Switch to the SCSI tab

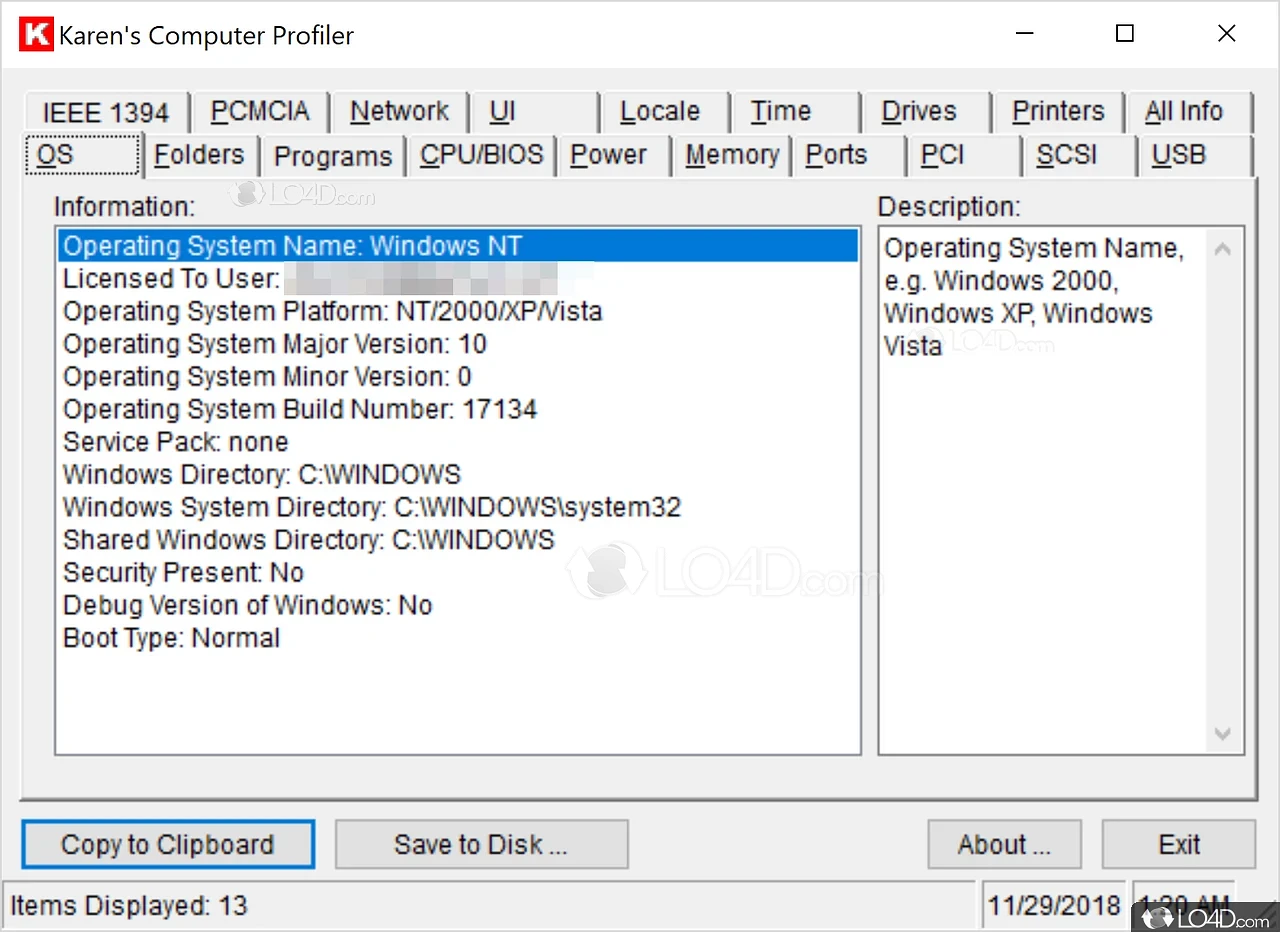(1079, 156)
